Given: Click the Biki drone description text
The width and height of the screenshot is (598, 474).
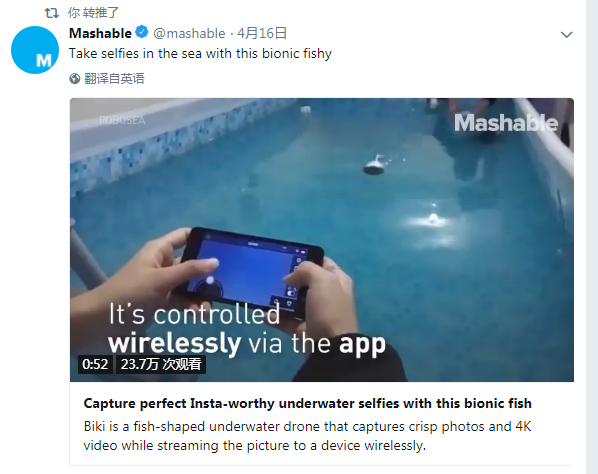Looking at the screenshot, I should click(x=307, y=435).
